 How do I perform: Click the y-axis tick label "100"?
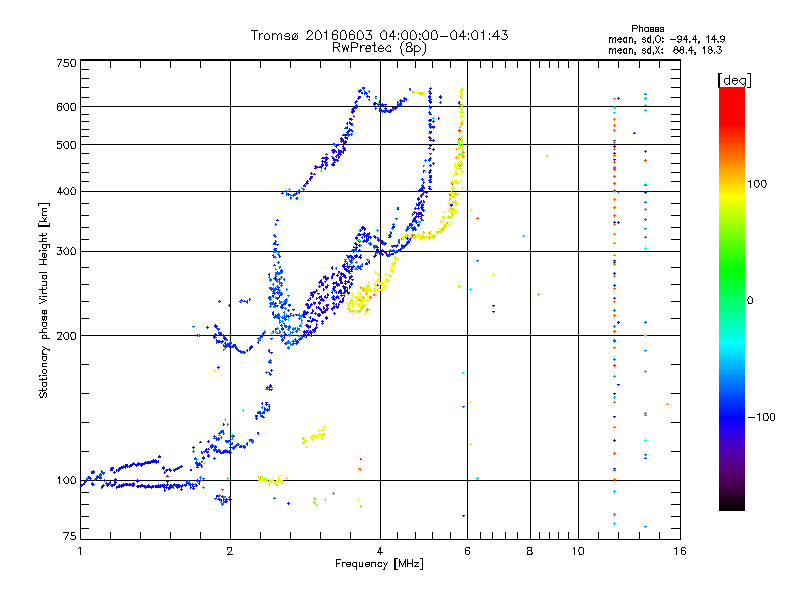pos(66,480)
